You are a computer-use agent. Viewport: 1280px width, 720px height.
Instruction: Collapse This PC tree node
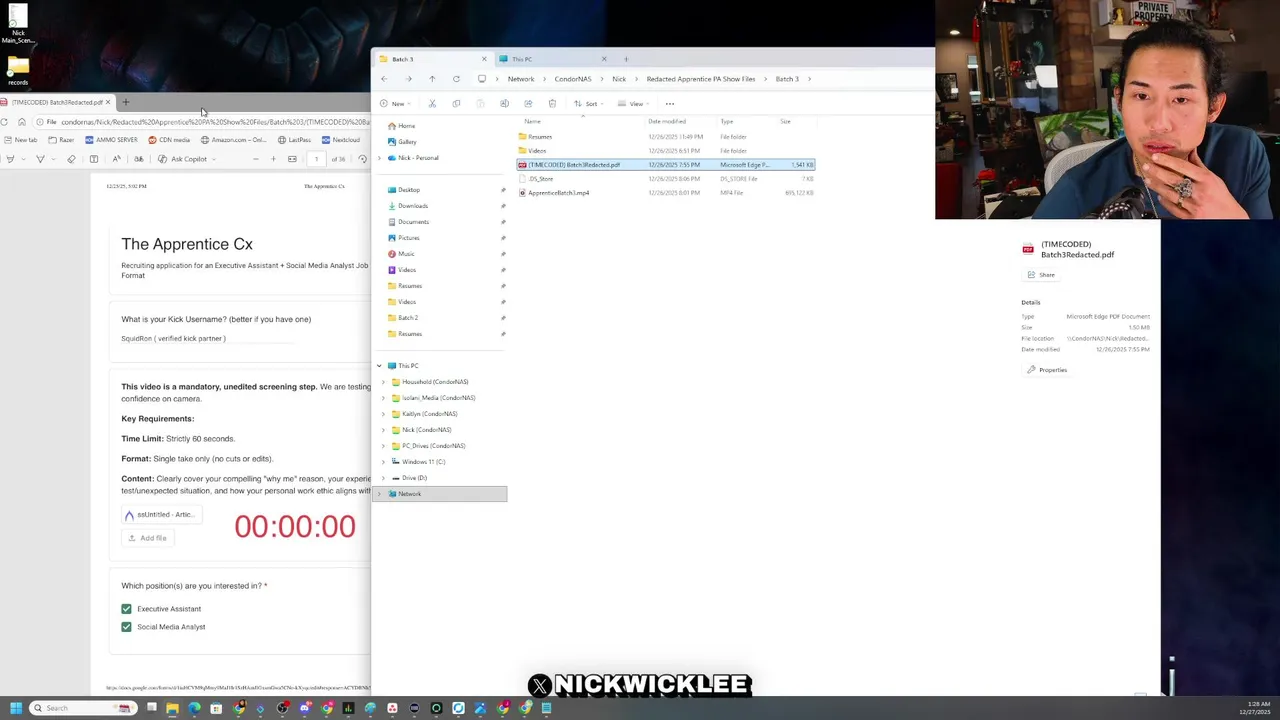[x=379, y=366]
